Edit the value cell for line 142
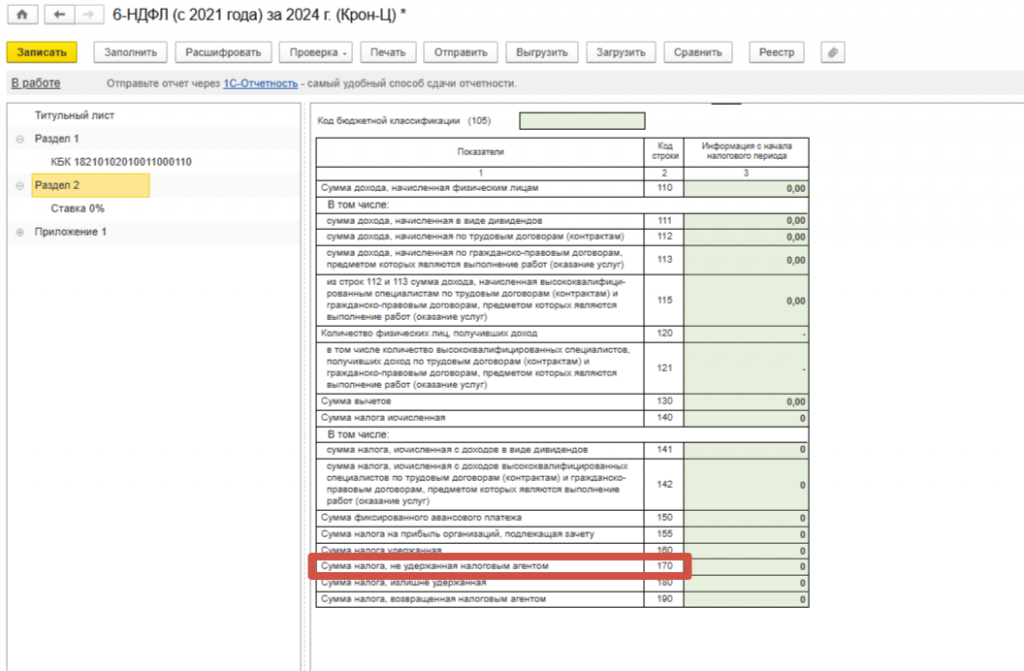1024x671 pixels. 746,485
